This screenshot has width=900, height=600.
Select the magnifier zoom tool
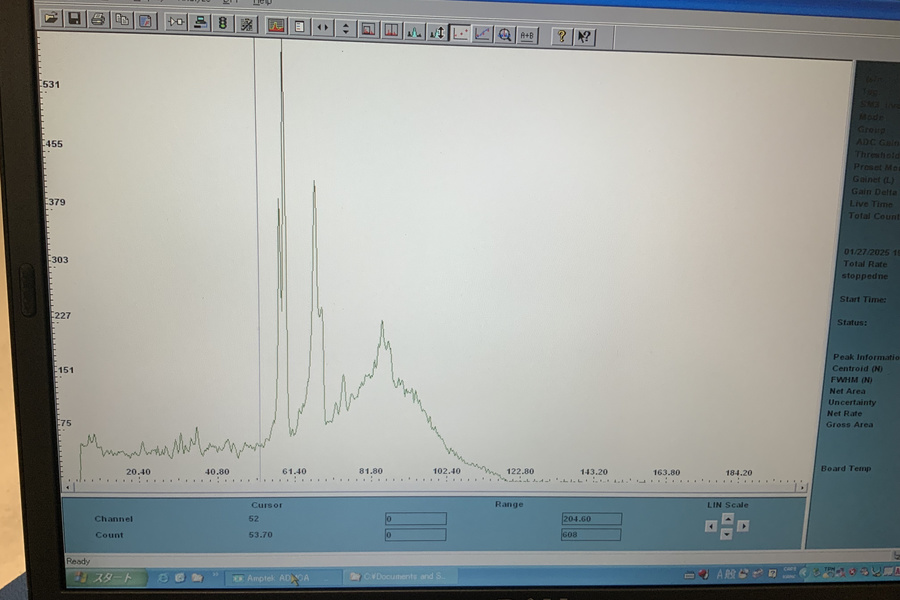pyautogui.click(x=505, y=34)
